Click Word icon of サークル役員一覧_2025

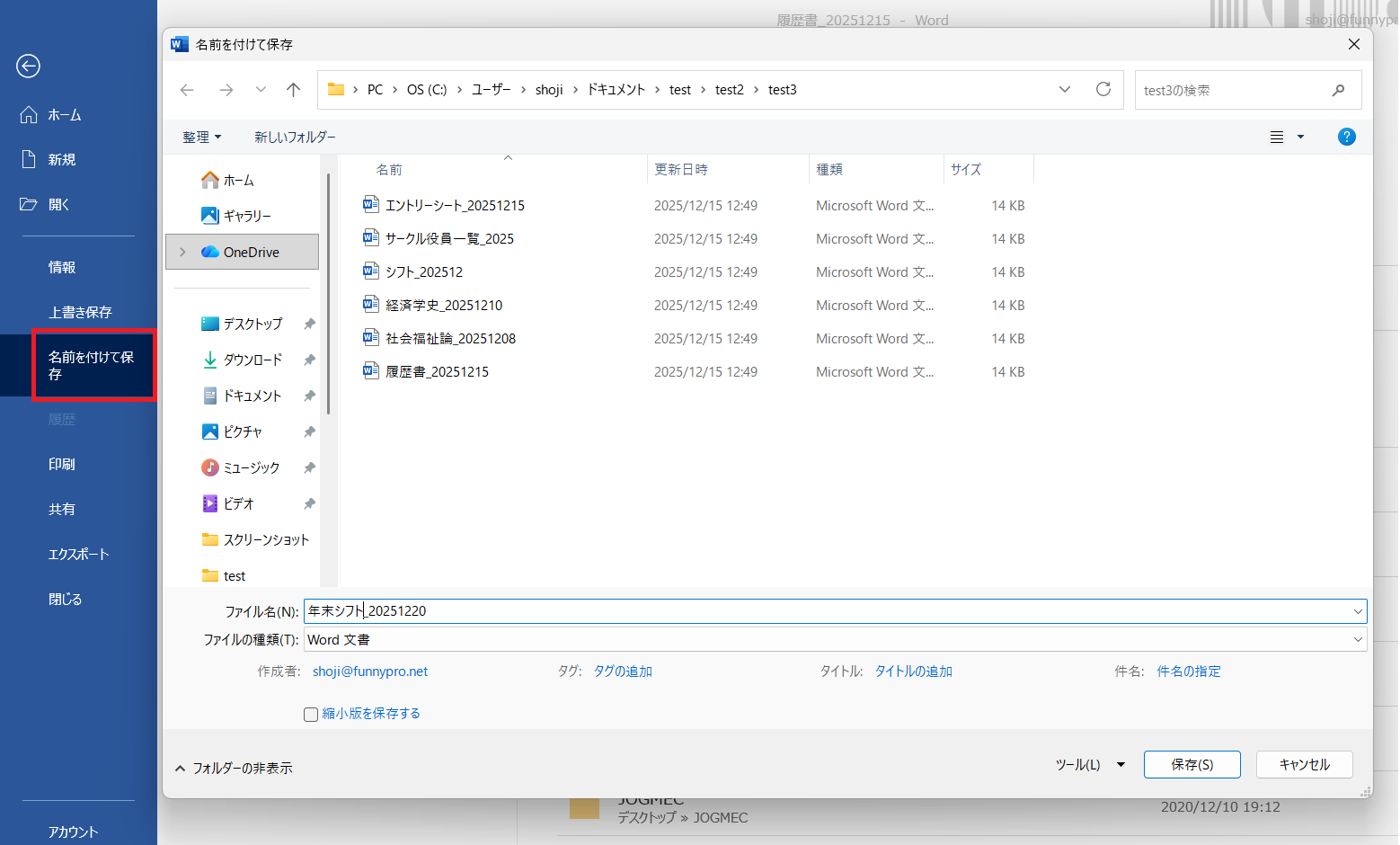pyautogui.click(x=370, y=237)
